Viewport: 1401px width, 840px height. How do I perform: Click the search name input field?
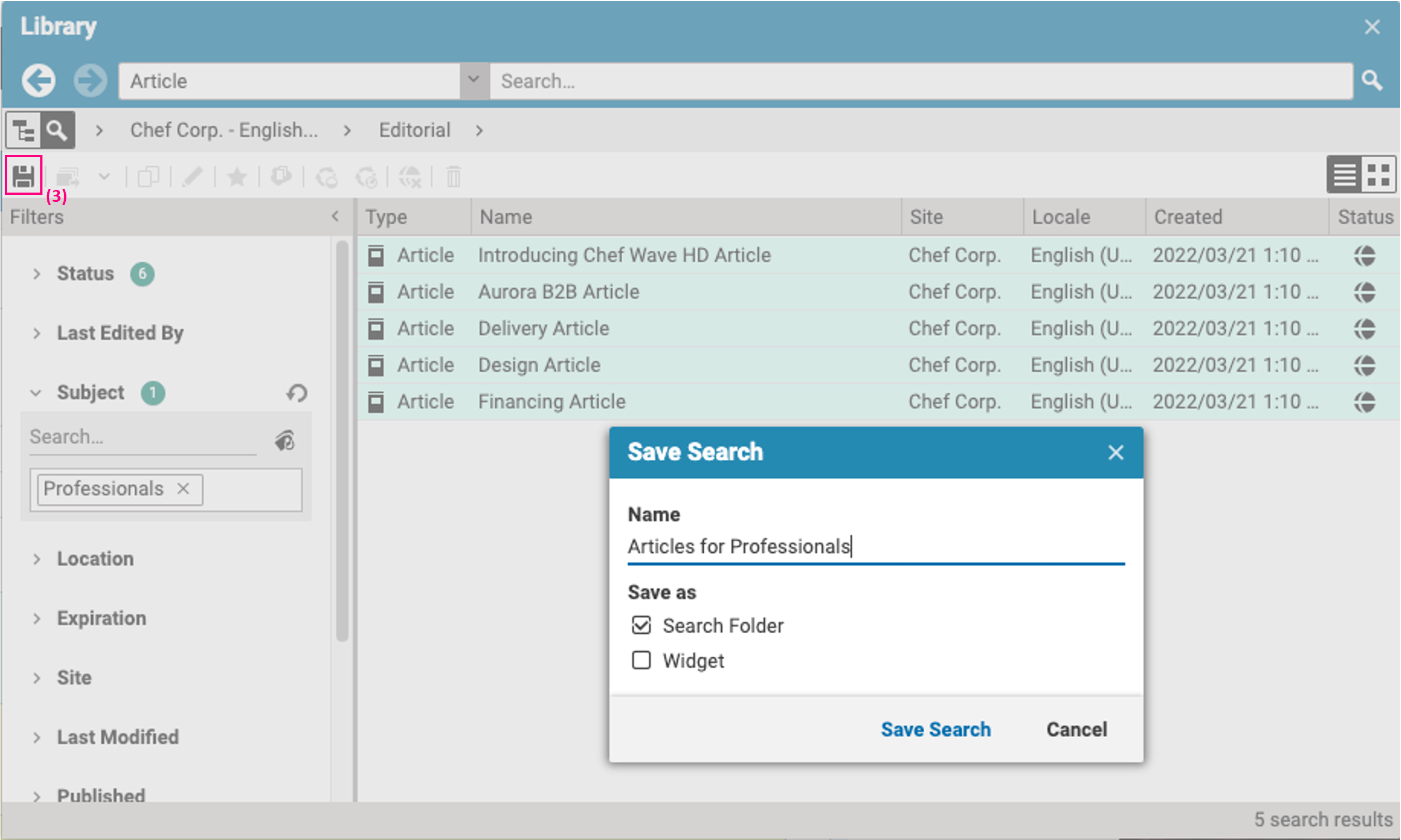tap(875, 547)
